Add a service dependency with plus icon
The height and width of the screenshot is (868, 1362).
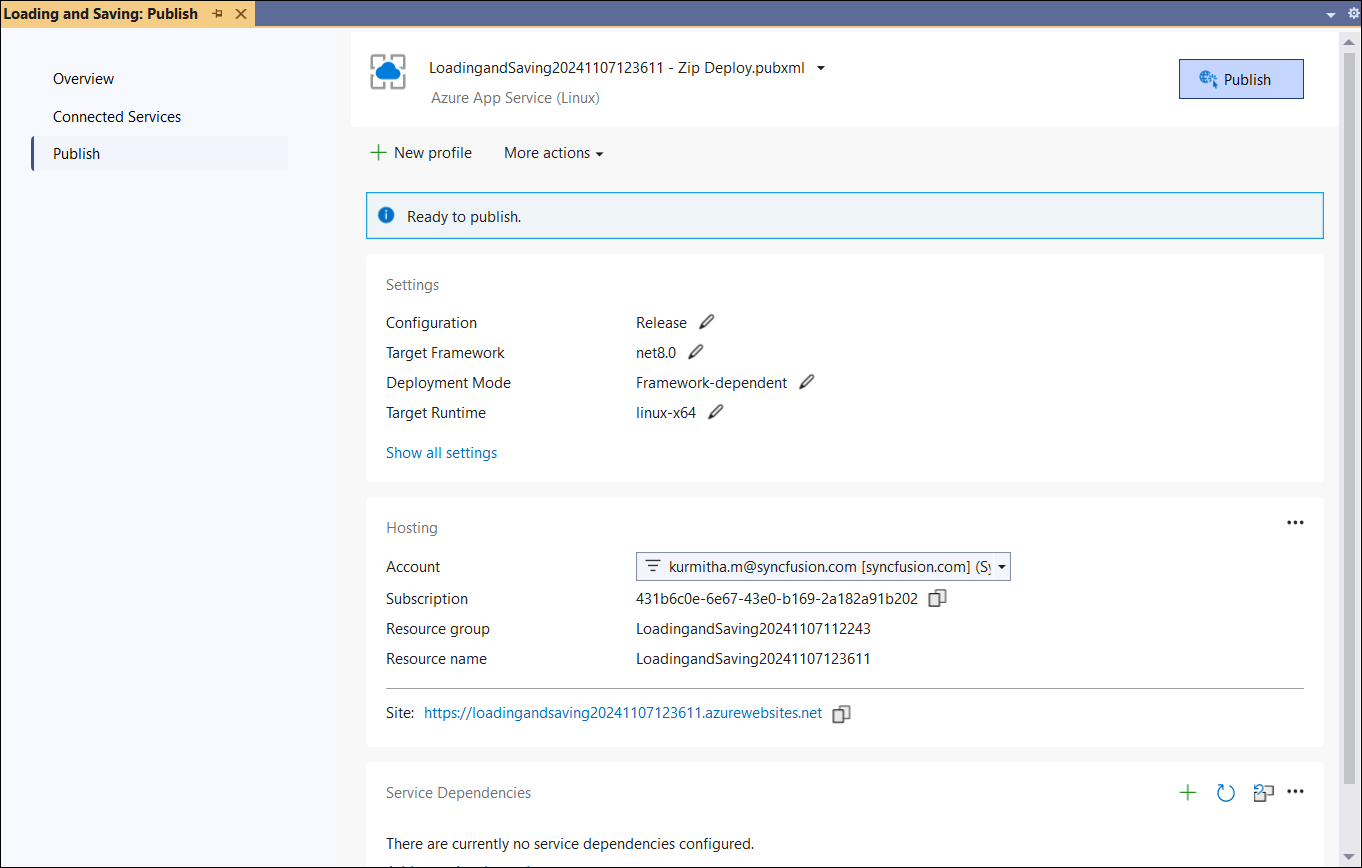1188,792
